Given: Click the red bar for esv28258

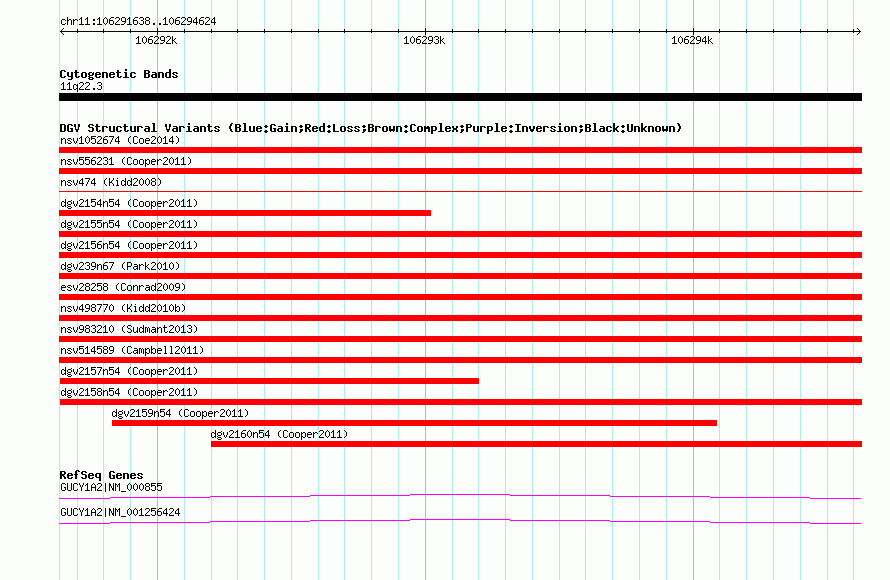Looking at the screenshot, I should coord(460,297).
